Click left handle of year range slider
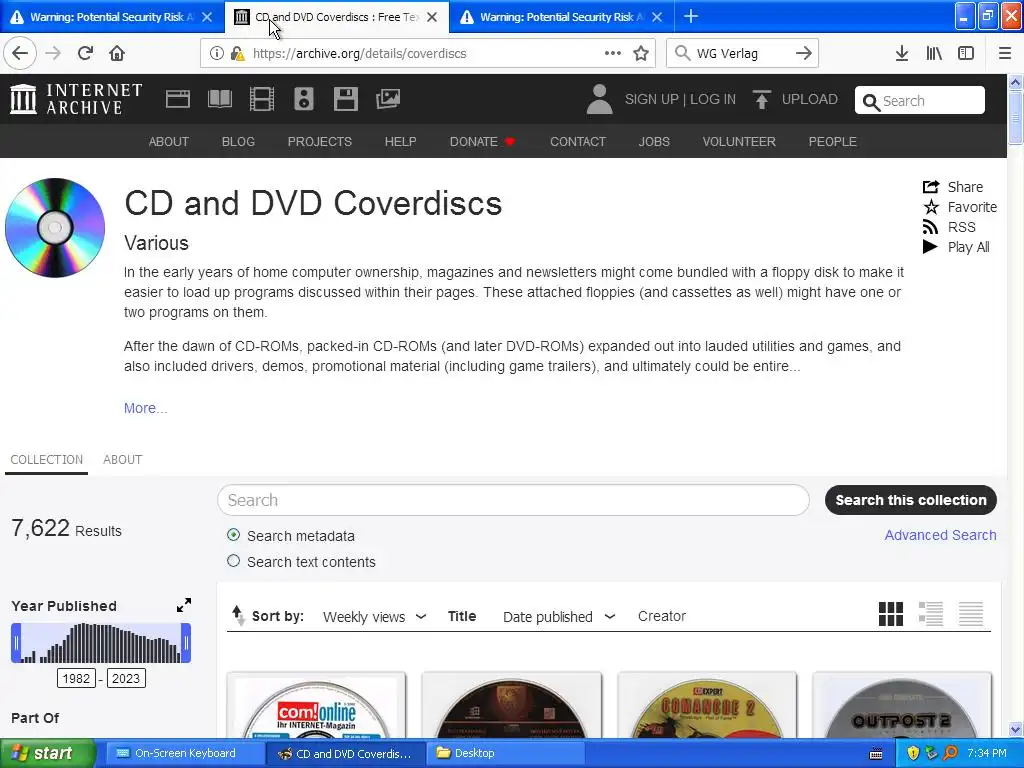The height and width of the screenshot is (768, 1024). click(x=16, y=643)
